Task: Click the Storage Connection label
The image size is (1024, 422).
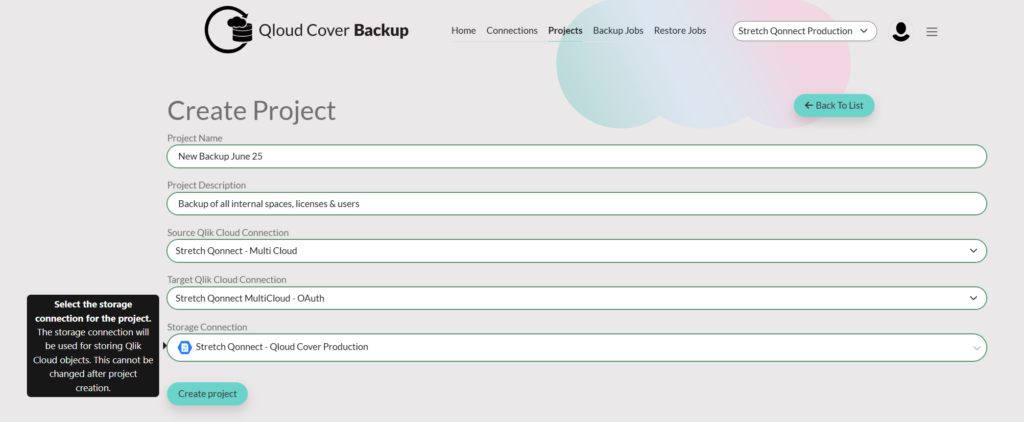Action: (207, 327)
